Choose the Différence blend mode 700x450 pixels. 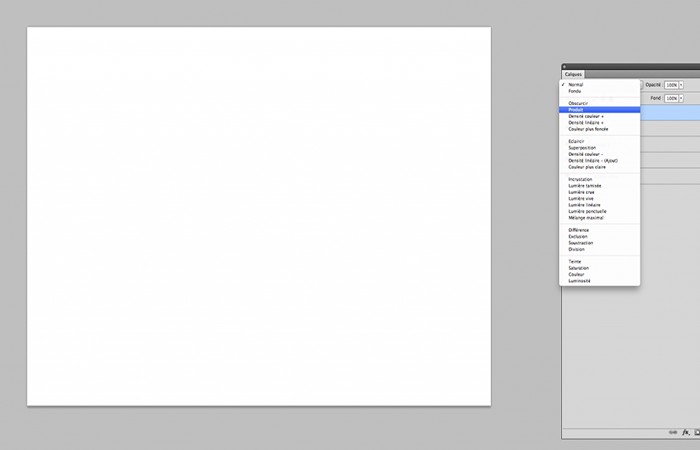pyautogui.click(x=600, y=230)
